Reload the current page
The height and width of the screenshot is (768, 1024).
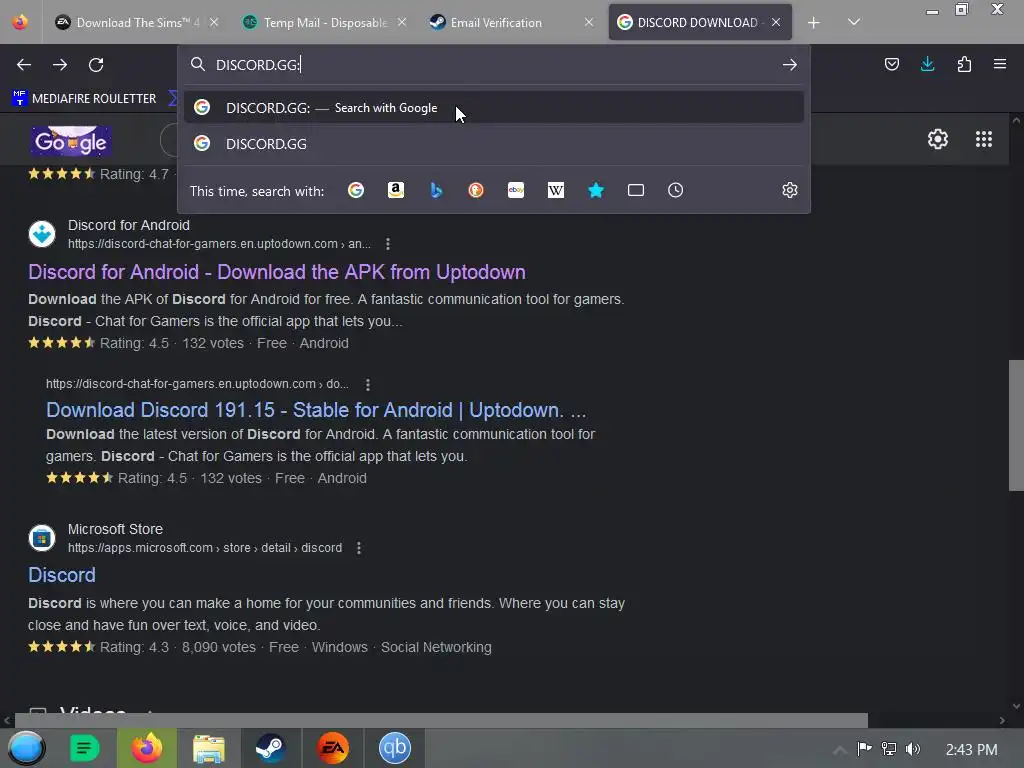click(x=96, y=65)
